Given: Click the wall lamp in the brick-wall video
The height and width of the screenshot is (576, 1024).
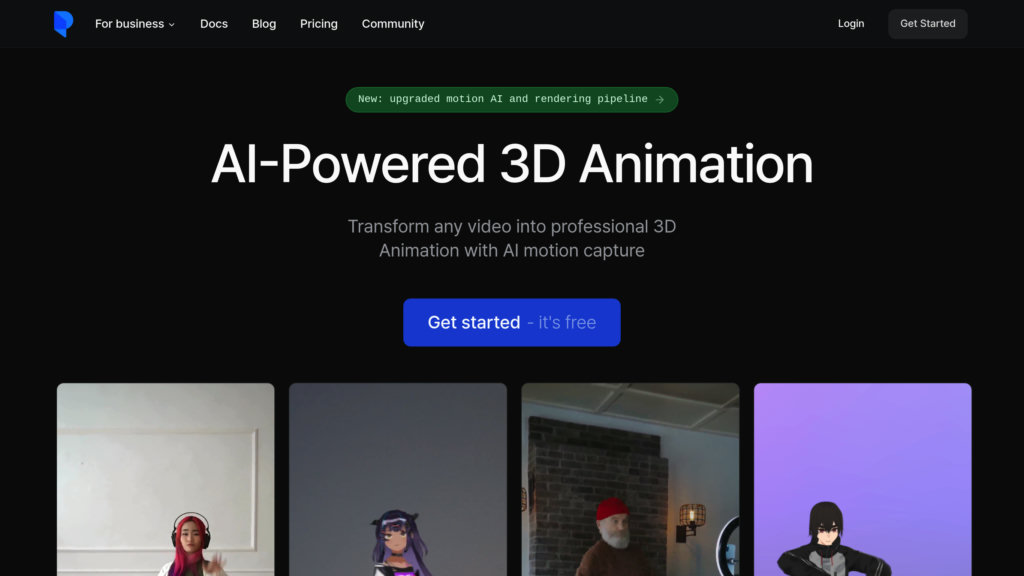Looking at the screenshot, I should pyautogui.click(x=690, y=518).
